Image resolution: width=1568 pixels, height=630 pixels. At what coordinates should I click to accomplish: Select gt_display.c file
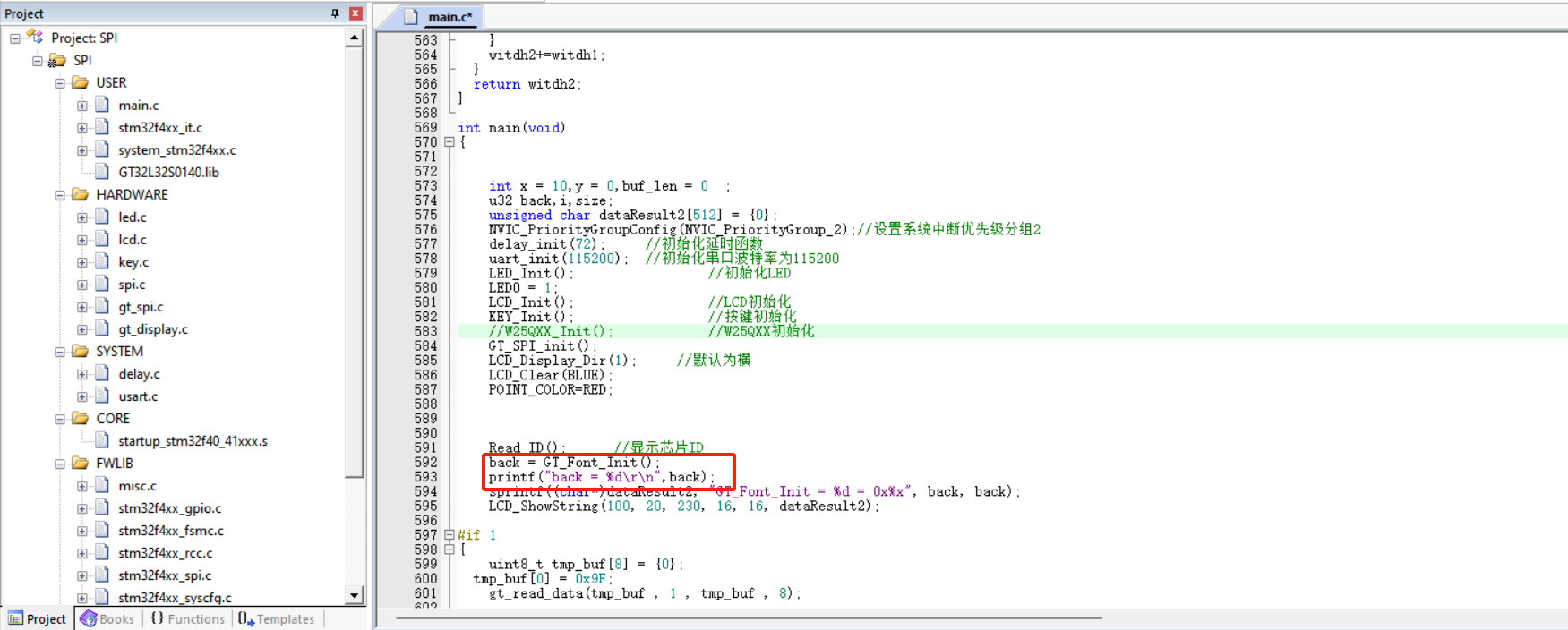point(153,329)
